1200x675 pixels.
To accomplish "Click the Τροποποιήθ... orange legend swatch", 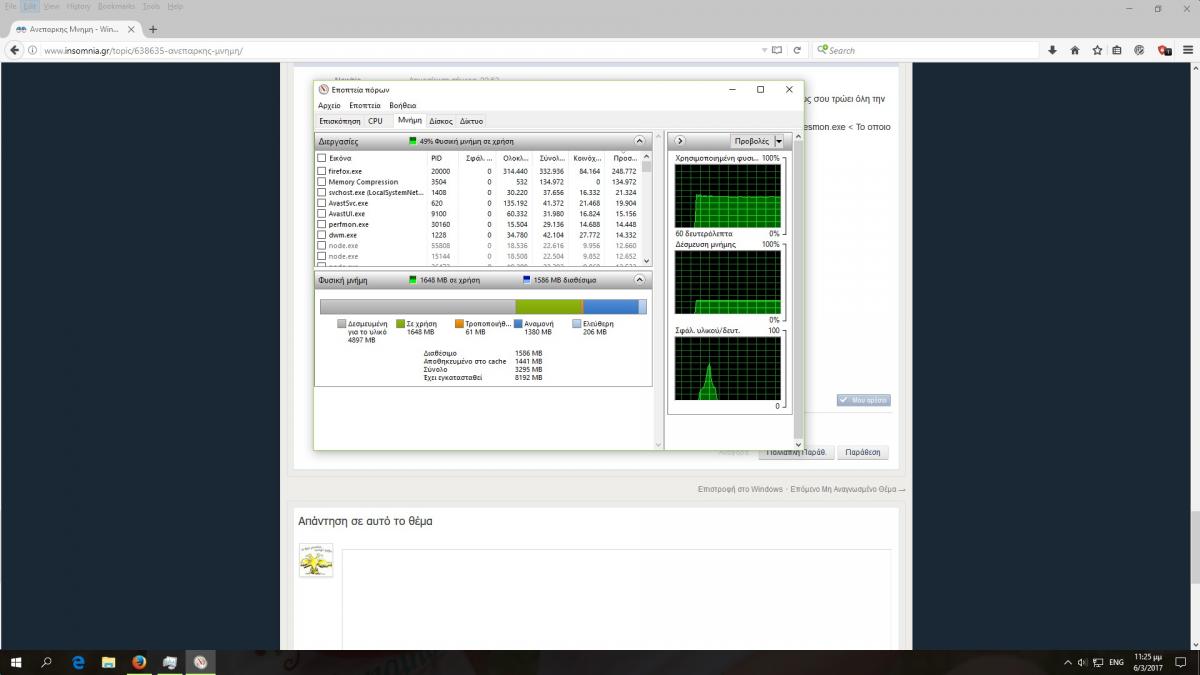I will (x=459, y=324).
